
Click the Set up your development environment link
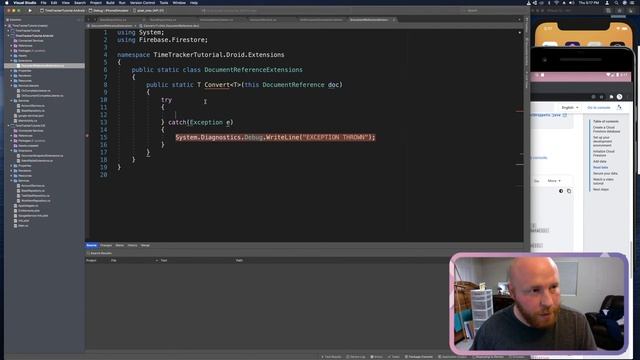(x=603, y=141)
